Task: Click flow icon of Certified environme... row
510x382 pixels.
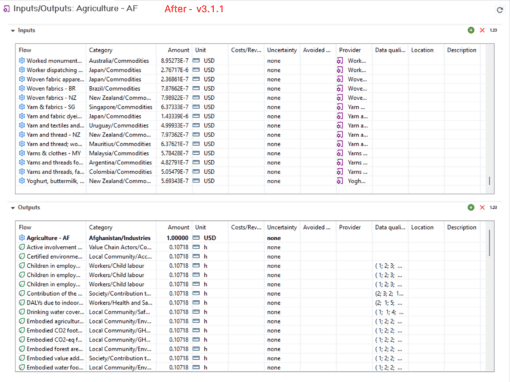Action: 22,257
